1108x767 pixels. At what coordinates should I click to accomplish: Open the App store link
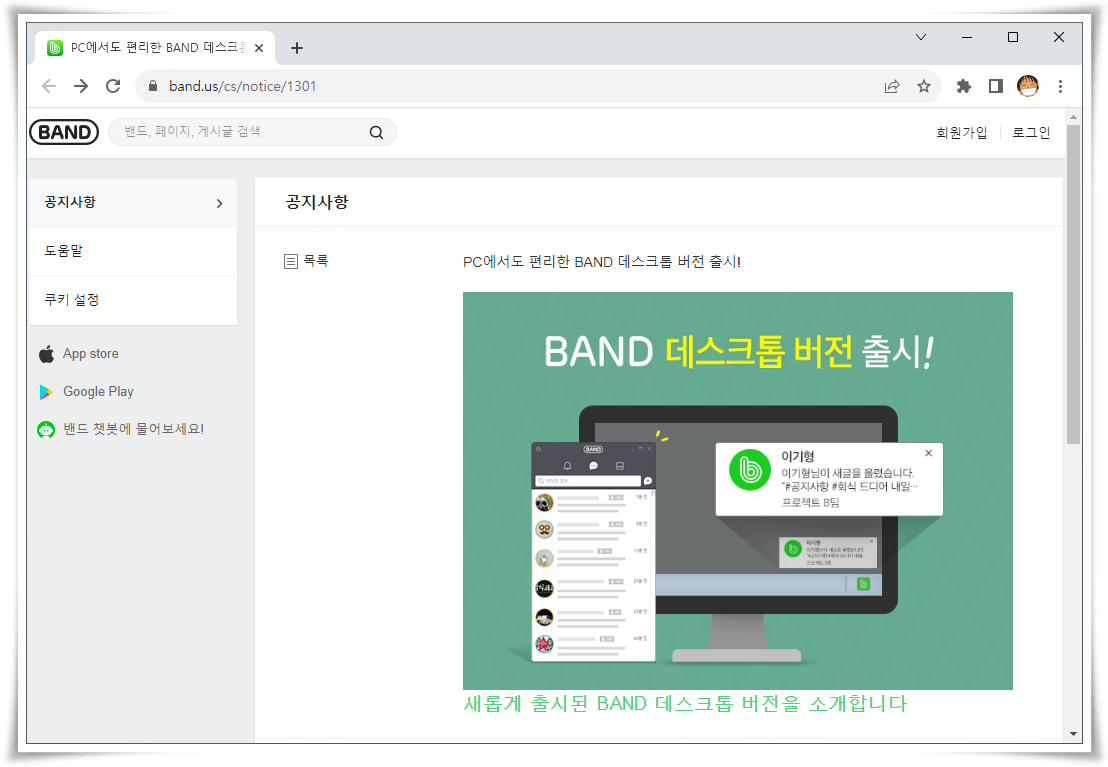(90, 353)
